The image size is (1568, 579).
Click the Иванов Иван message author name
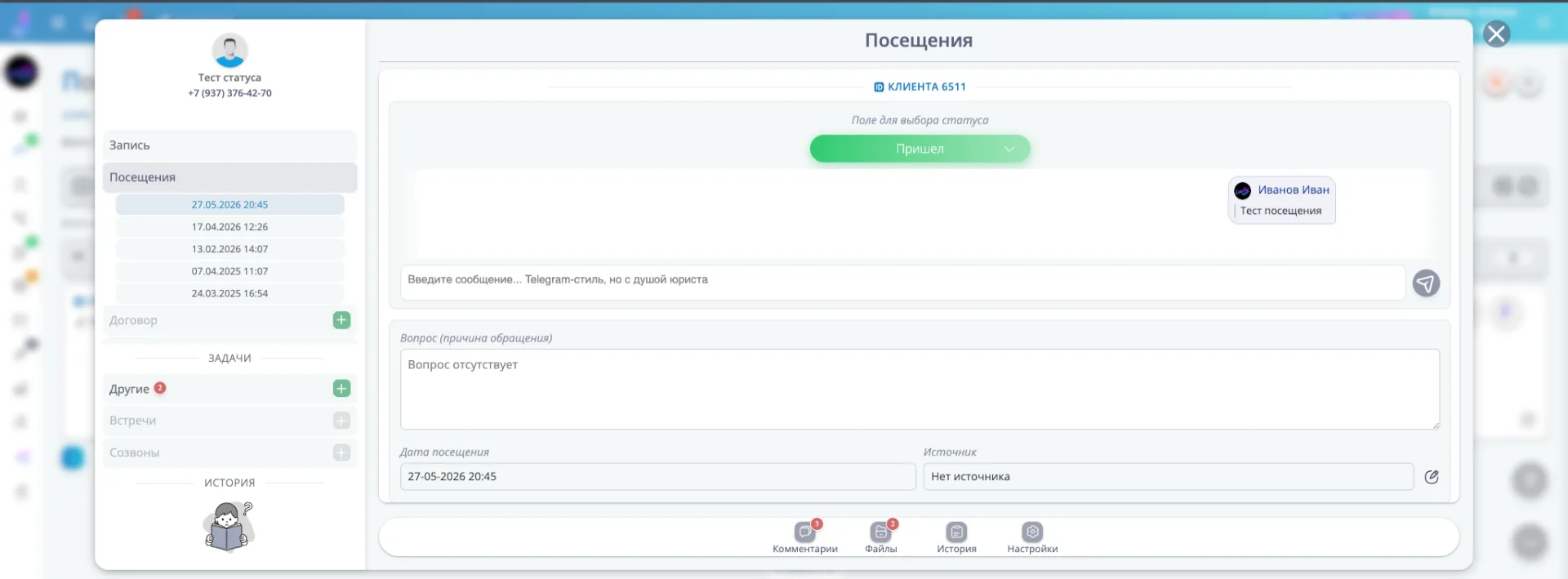click(x=1294, y=189)
